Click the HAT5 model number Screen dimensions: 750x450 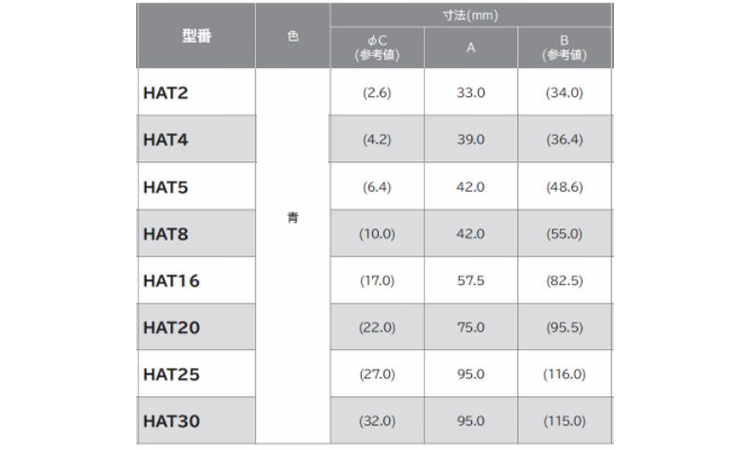pos(166,187)
